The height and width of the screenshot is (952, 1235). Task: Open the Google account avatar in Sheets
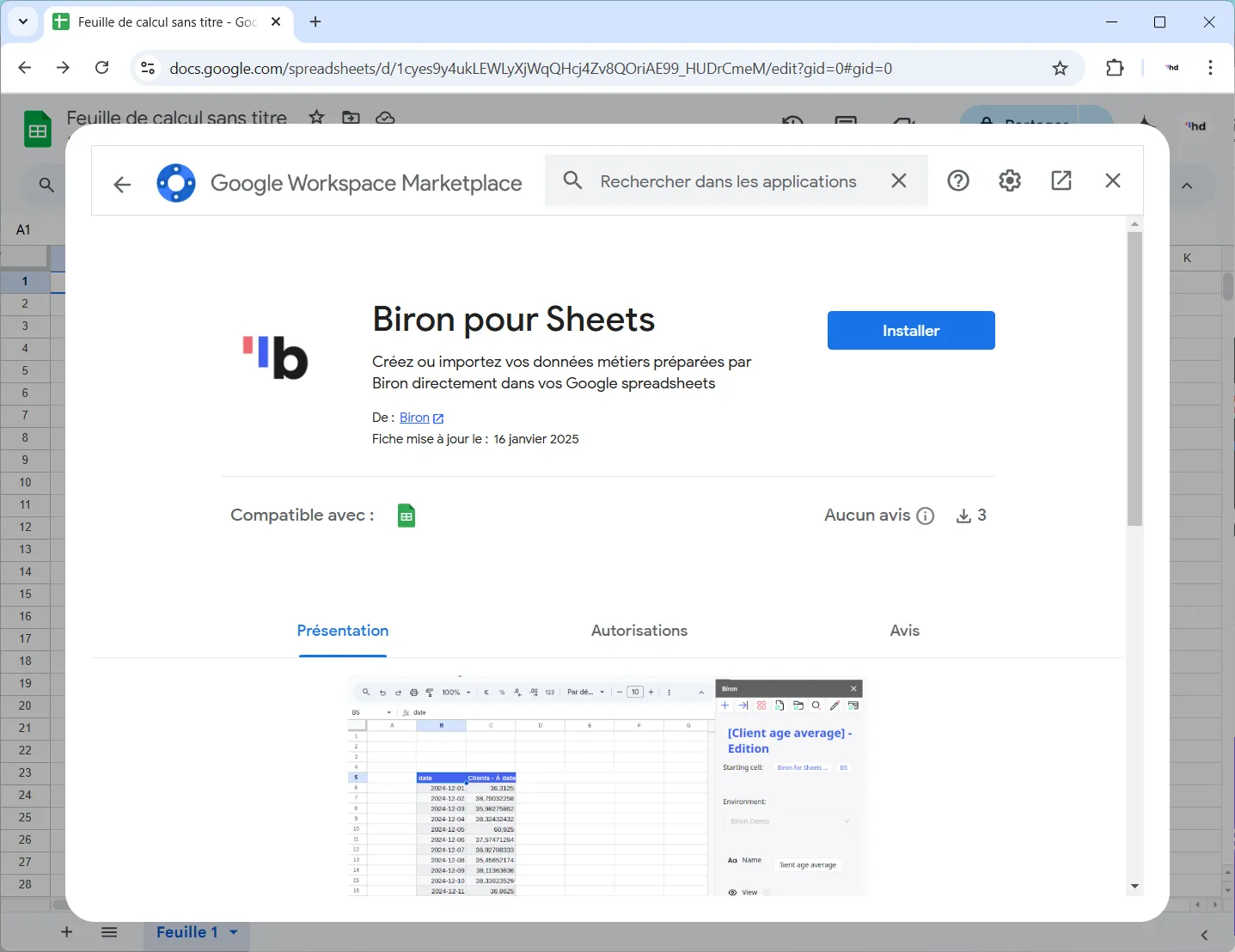click(1195, 126)
